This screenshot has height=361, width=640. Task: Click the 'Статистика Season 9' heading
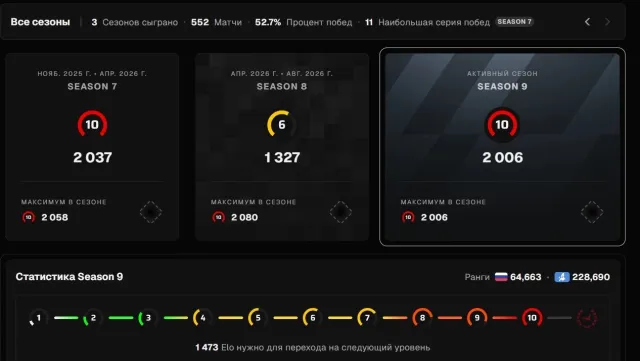[69, 276]
